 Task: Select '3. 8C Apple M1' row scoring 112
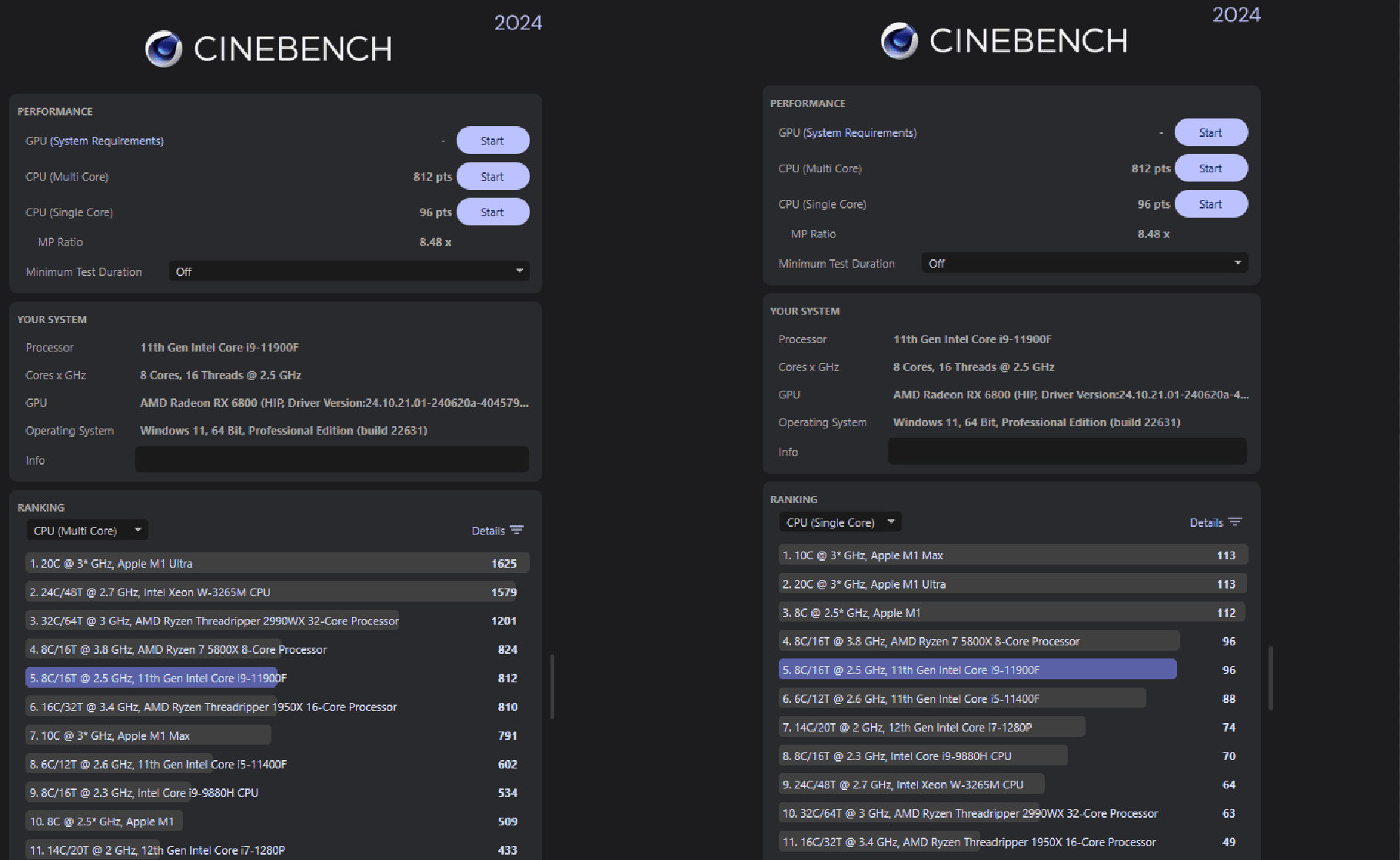(1013, 612)
